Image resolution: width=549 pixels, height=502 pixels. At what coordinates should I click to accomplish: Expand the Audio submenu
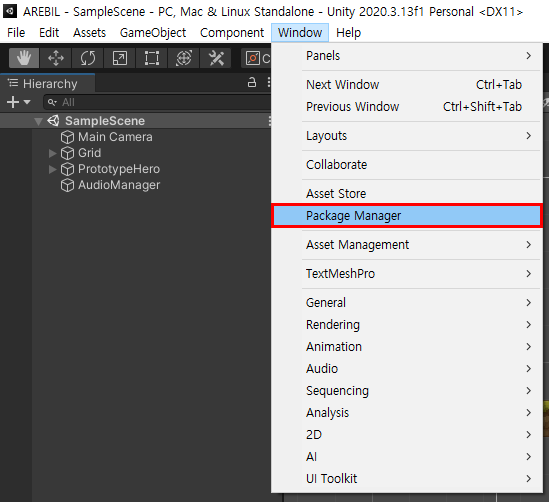pyautogui.click(x=407, y=369)
